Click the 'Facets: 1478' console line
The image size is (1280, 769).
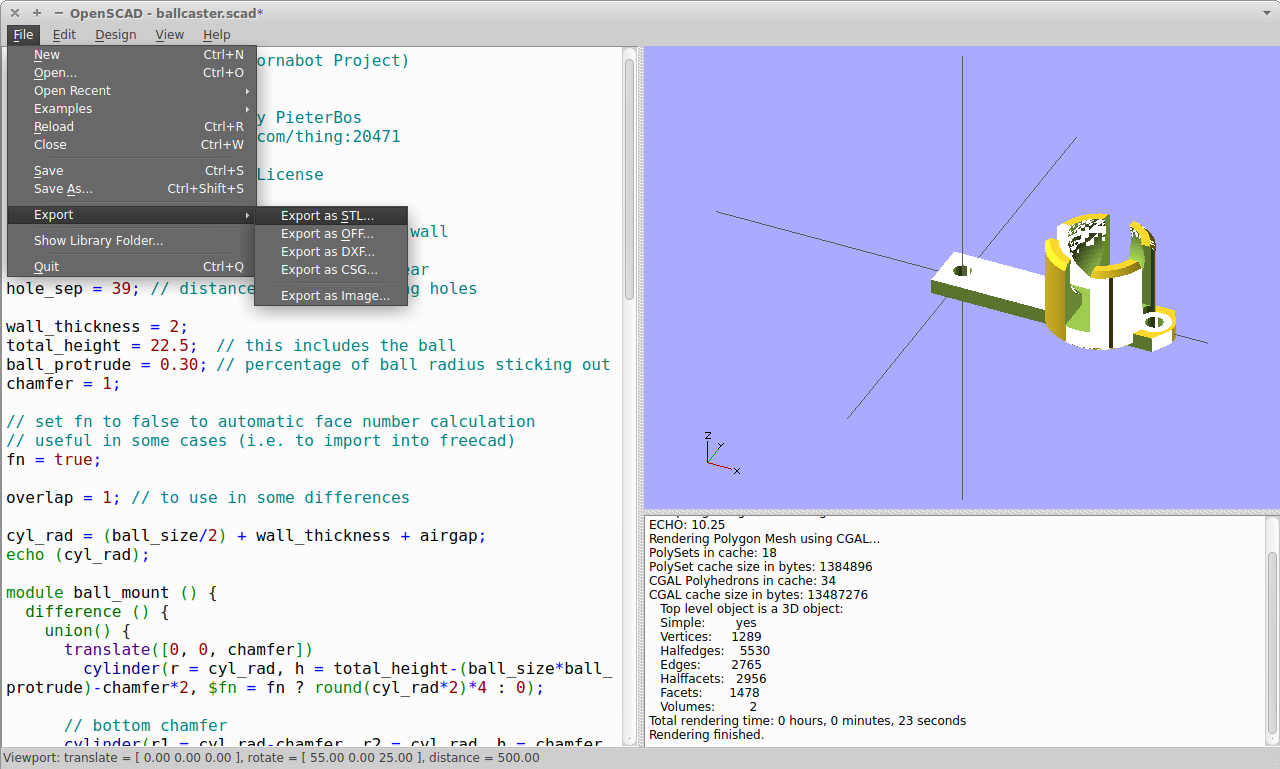pos(709,693)
